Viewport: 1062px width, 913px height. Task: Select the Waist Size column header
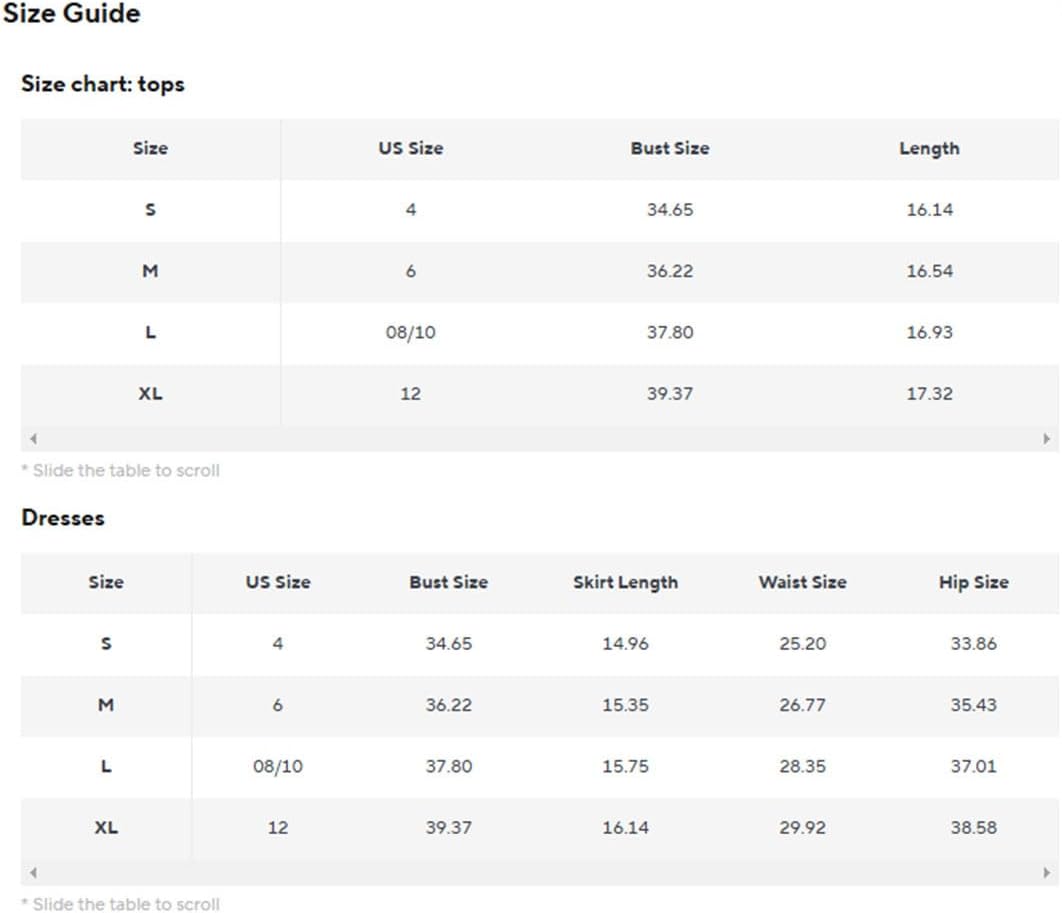[x=803, y=582]
